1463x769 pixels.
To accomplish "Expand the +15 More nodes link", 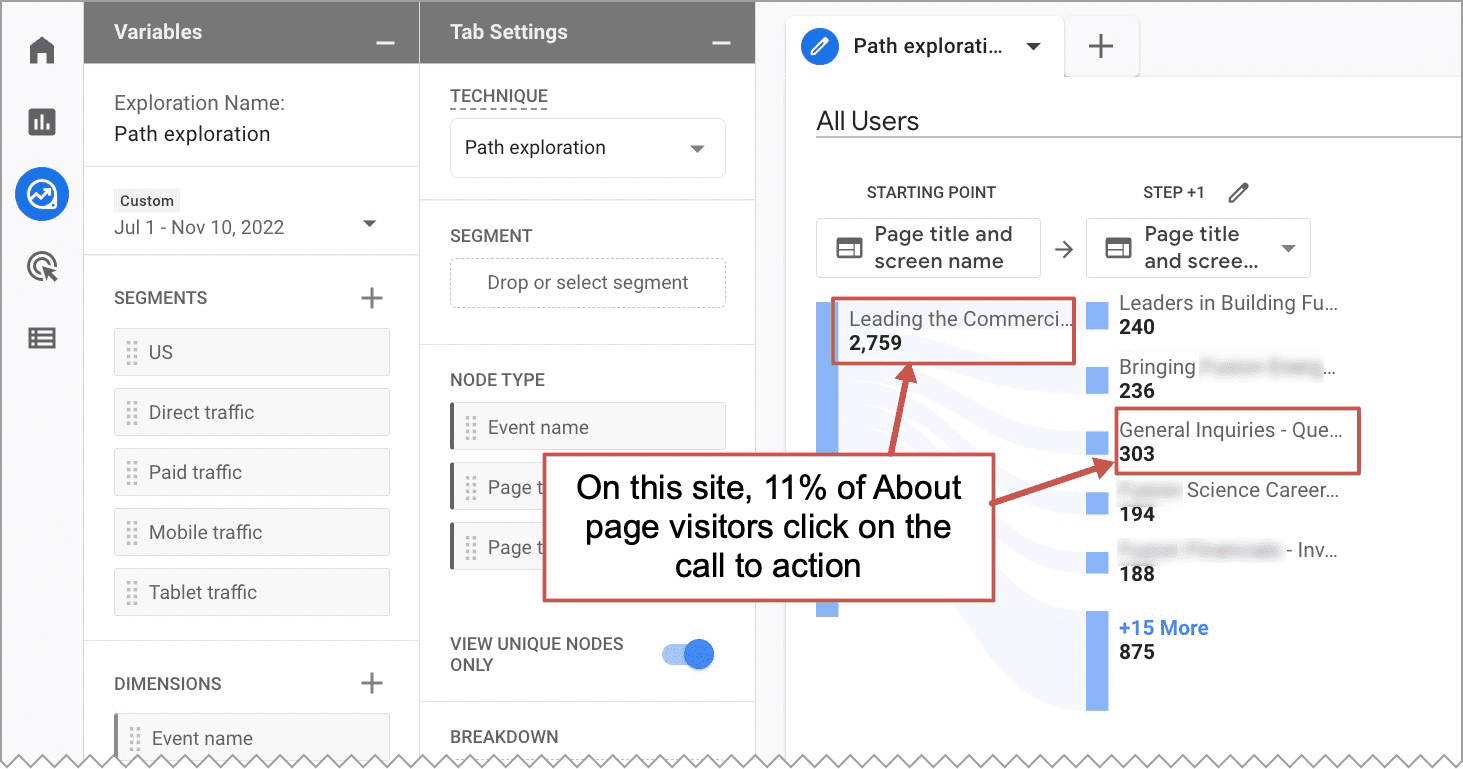I will pos(1163,628).
